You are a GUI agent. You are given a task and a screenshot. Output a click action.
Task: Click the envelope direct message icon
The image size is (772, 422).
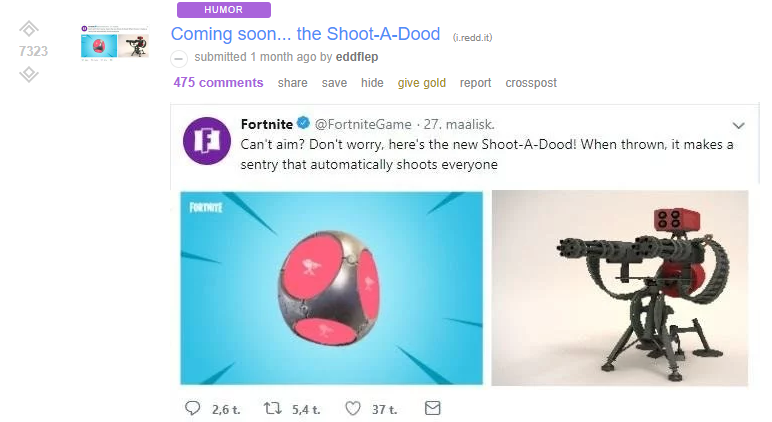[x=432, y=408]
